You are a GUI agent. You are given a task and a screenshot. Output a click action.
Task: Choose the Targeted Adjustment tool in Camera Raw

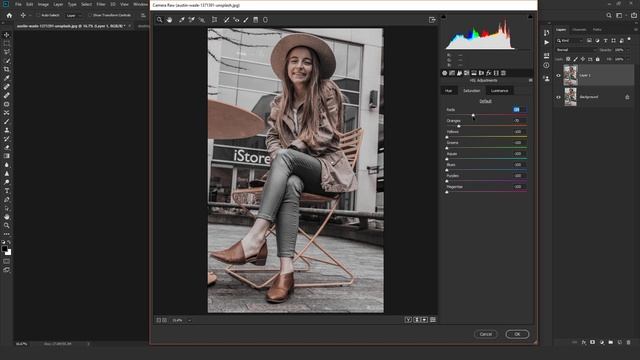202,20
